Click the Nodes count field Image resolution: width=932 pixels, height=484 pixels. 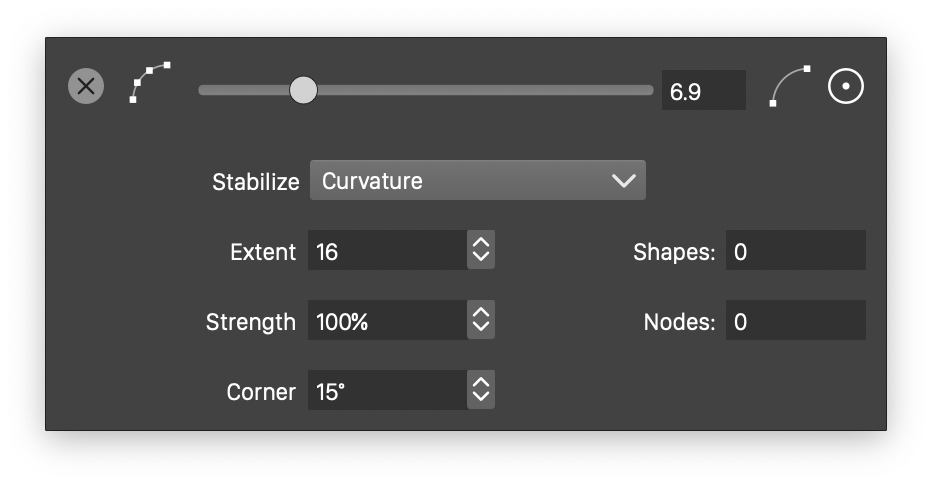point(795,321)
